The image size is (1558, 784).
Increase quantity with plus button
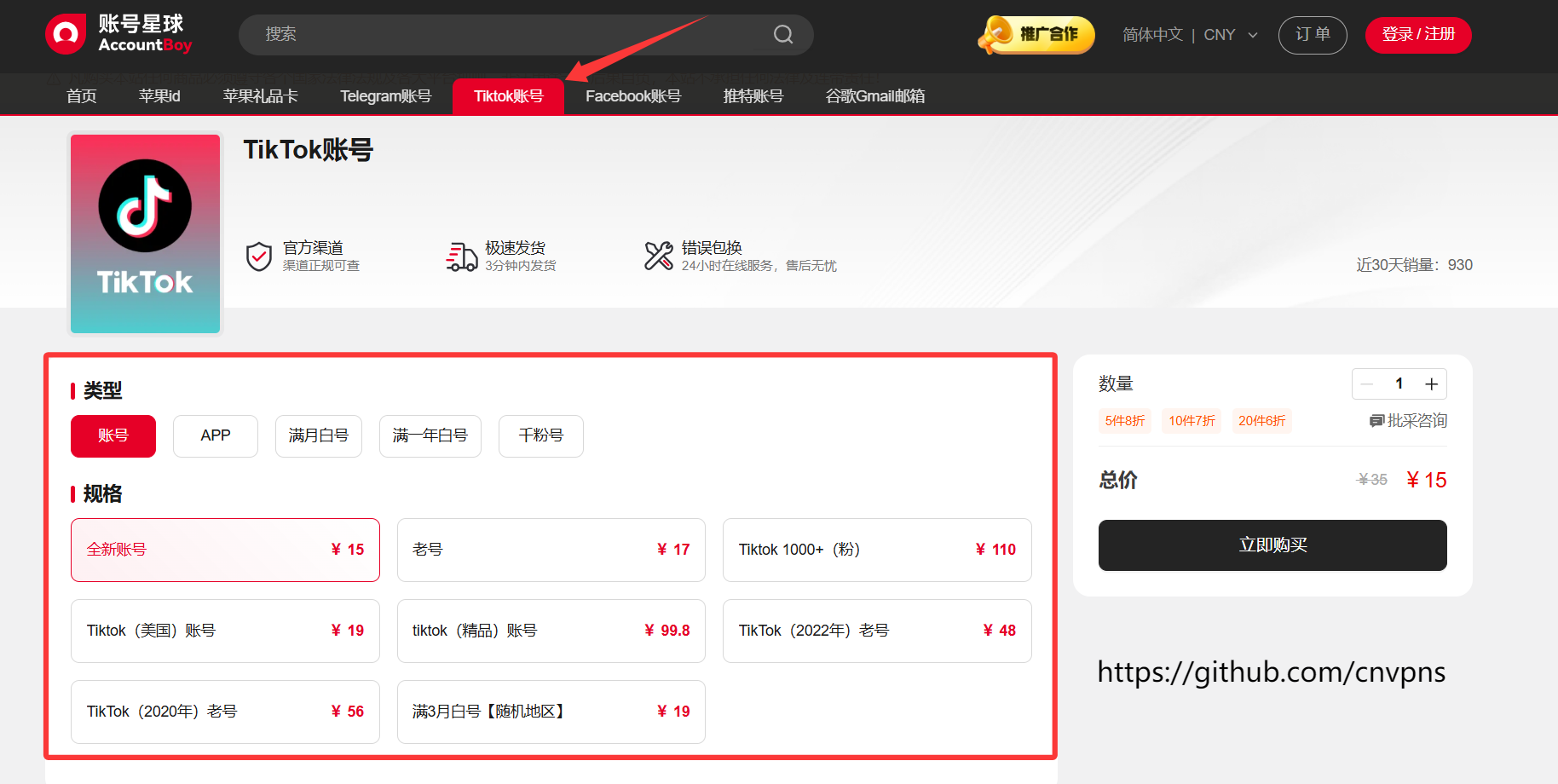point(1431,384)
